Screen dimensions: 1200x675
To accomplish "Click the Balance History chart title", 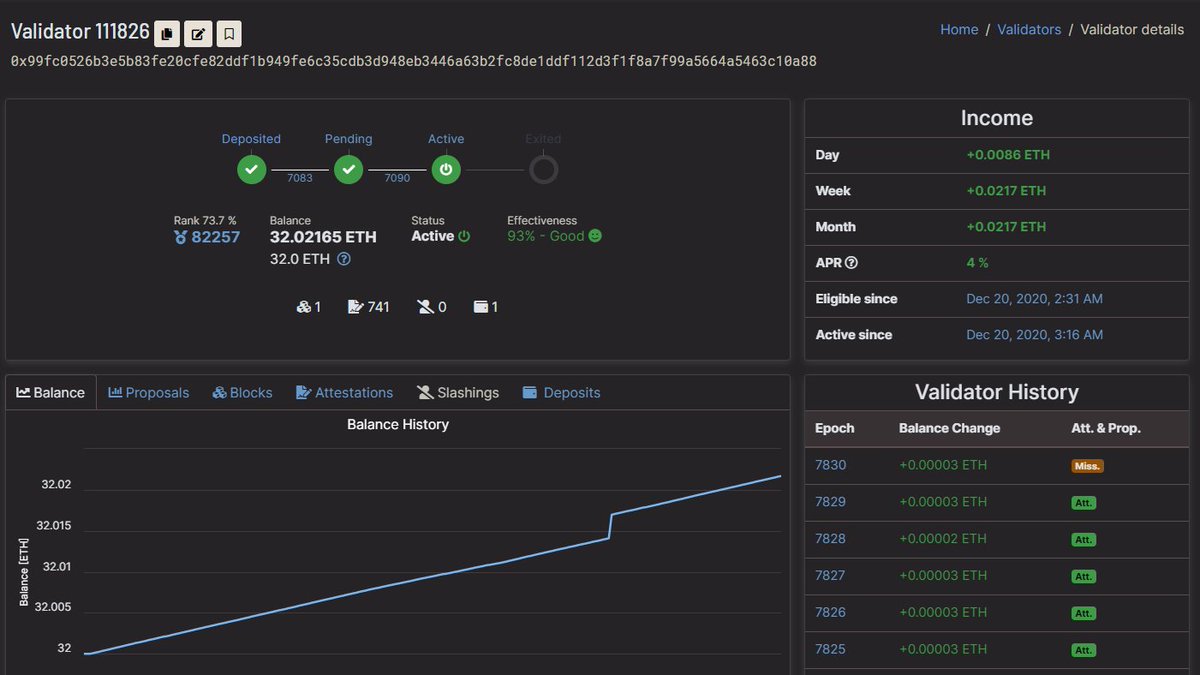I will pyautogui.click(x=398, y=425).
